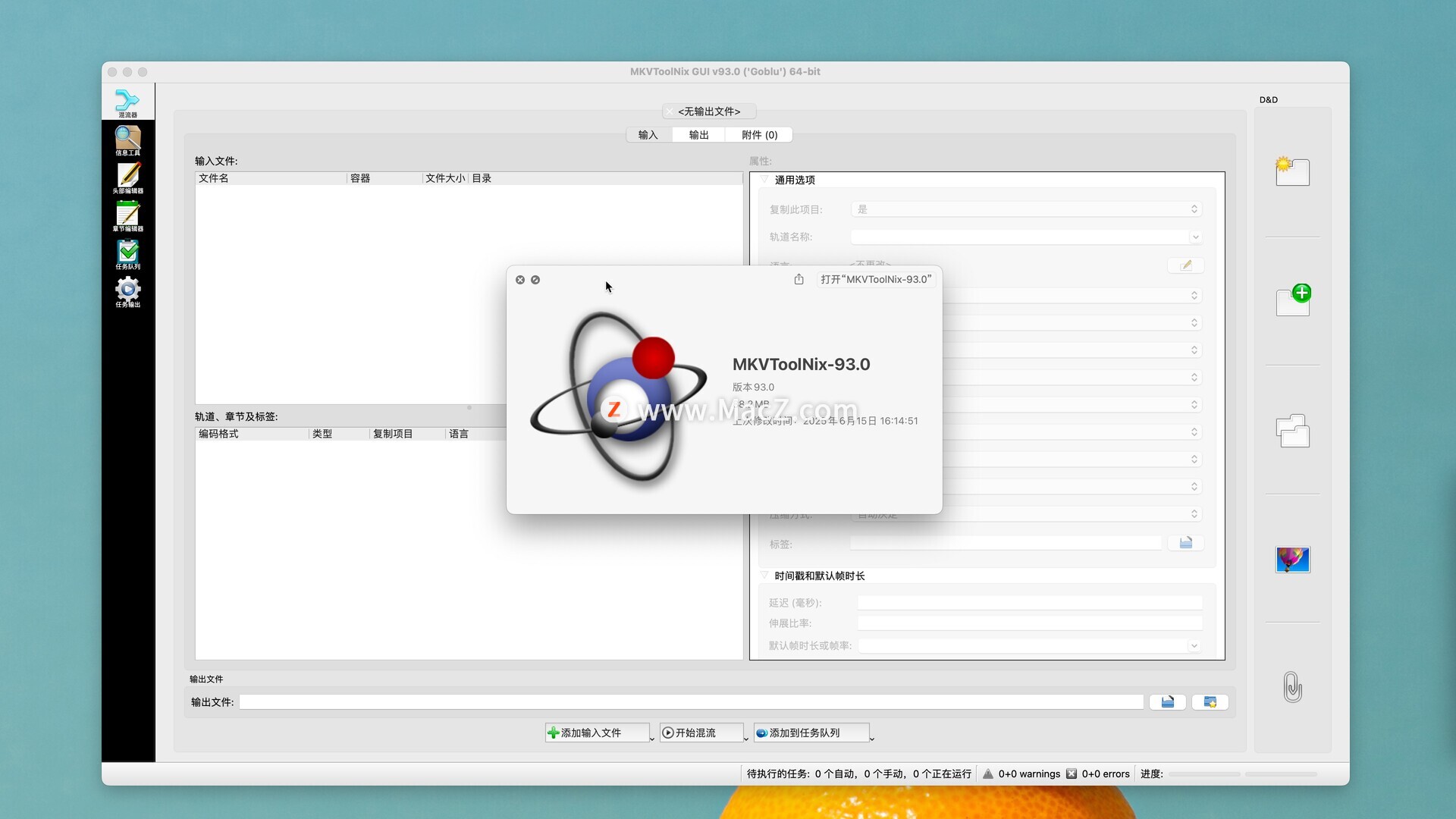Open the 默认帧时长或帧率 combo arrow
This screenshot has height=819, width=1456.
point(1194,646)
